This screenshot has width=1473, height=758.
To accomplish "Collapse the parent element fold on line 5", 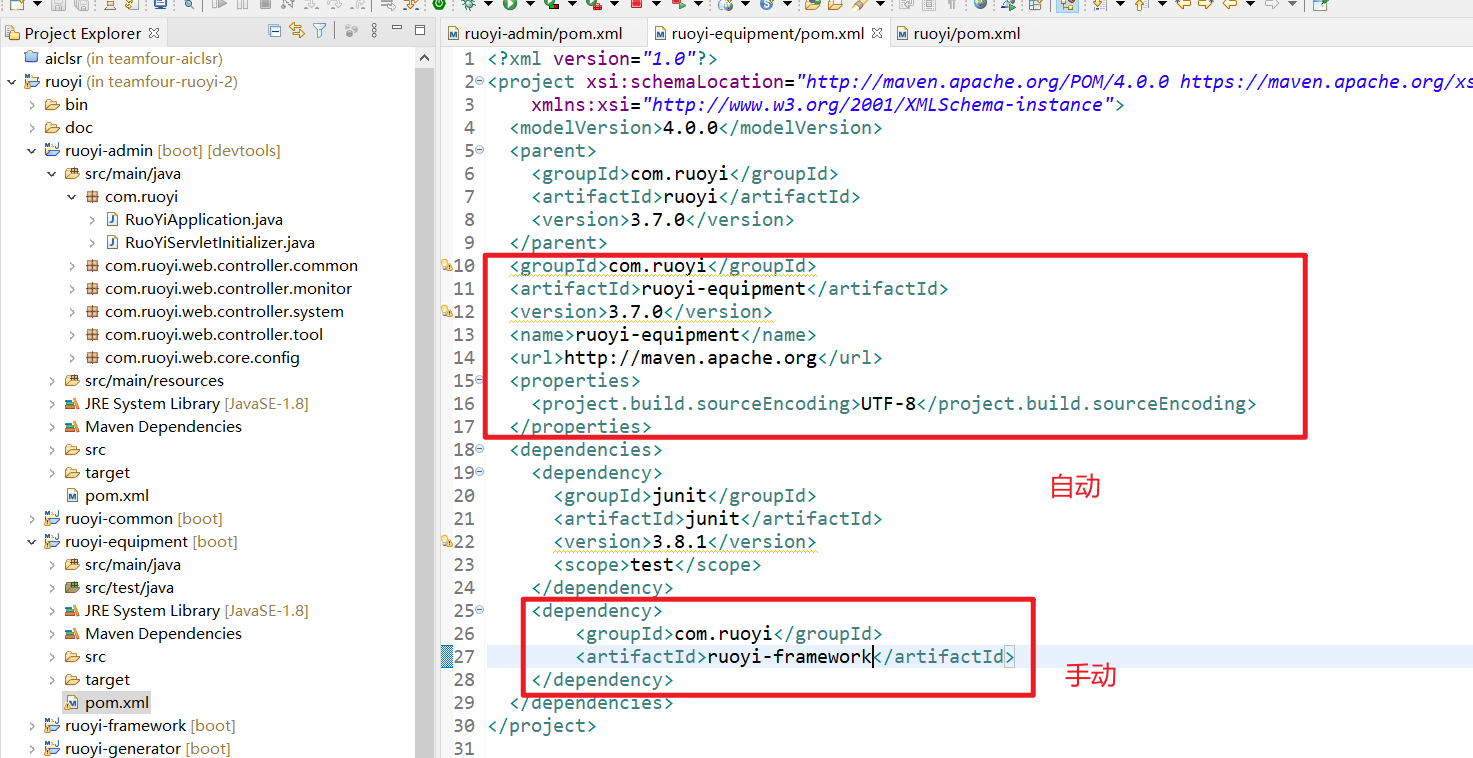I will pyautogui.click(x=479, y=150).
